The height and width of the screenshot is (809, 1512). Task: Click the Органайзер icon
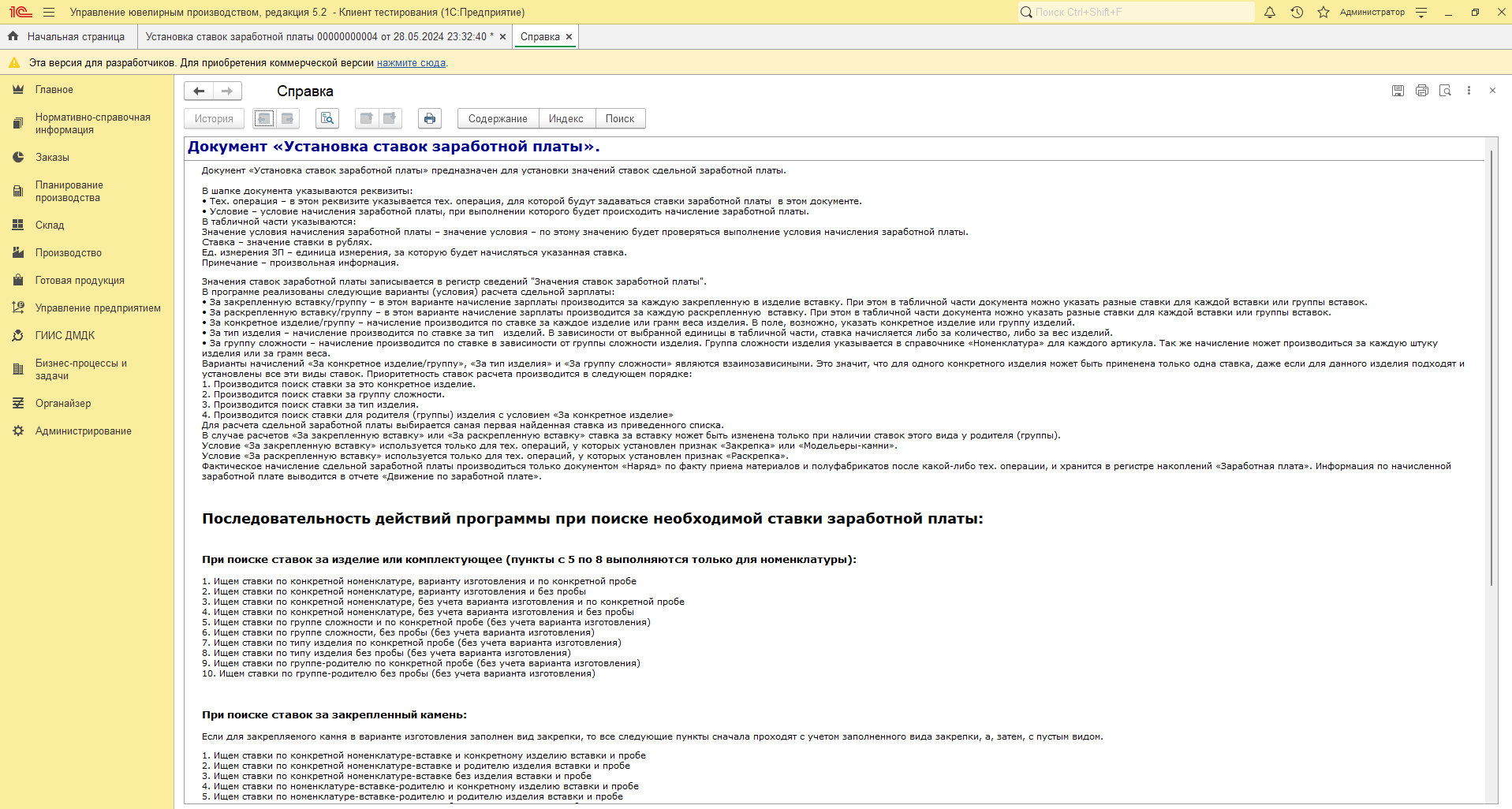[x=18, y=404]
